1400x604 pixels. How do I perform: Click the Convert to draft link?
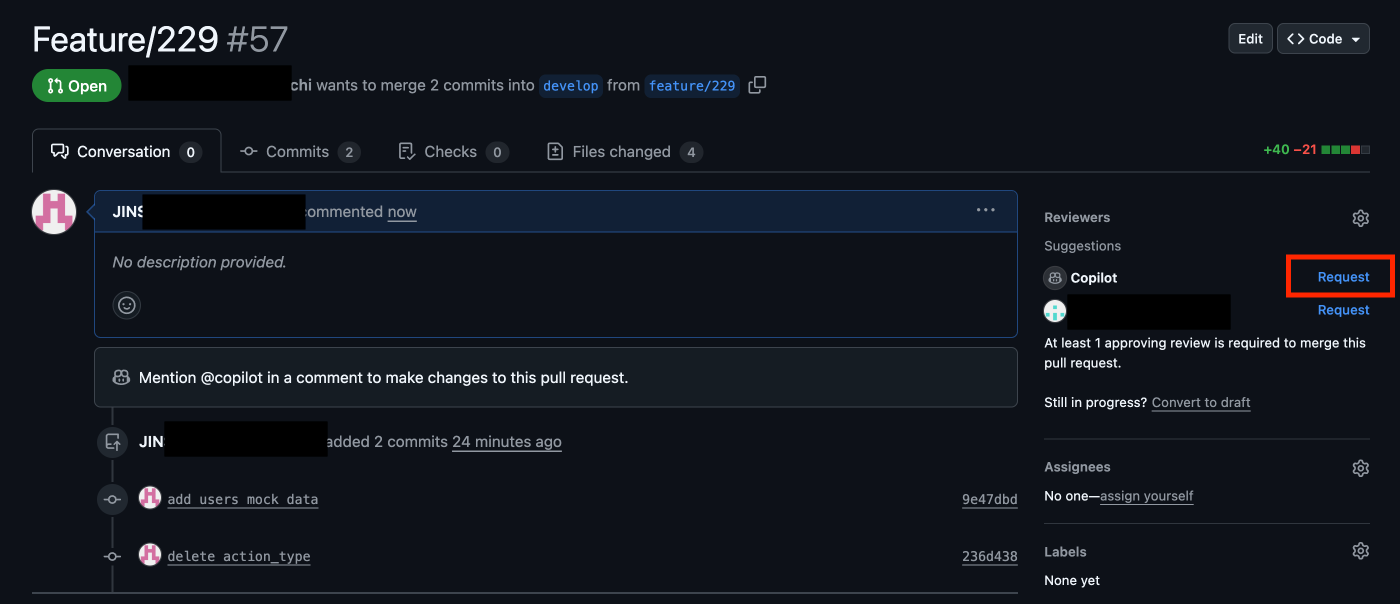pyautogui.click(x=1201, y=402)
